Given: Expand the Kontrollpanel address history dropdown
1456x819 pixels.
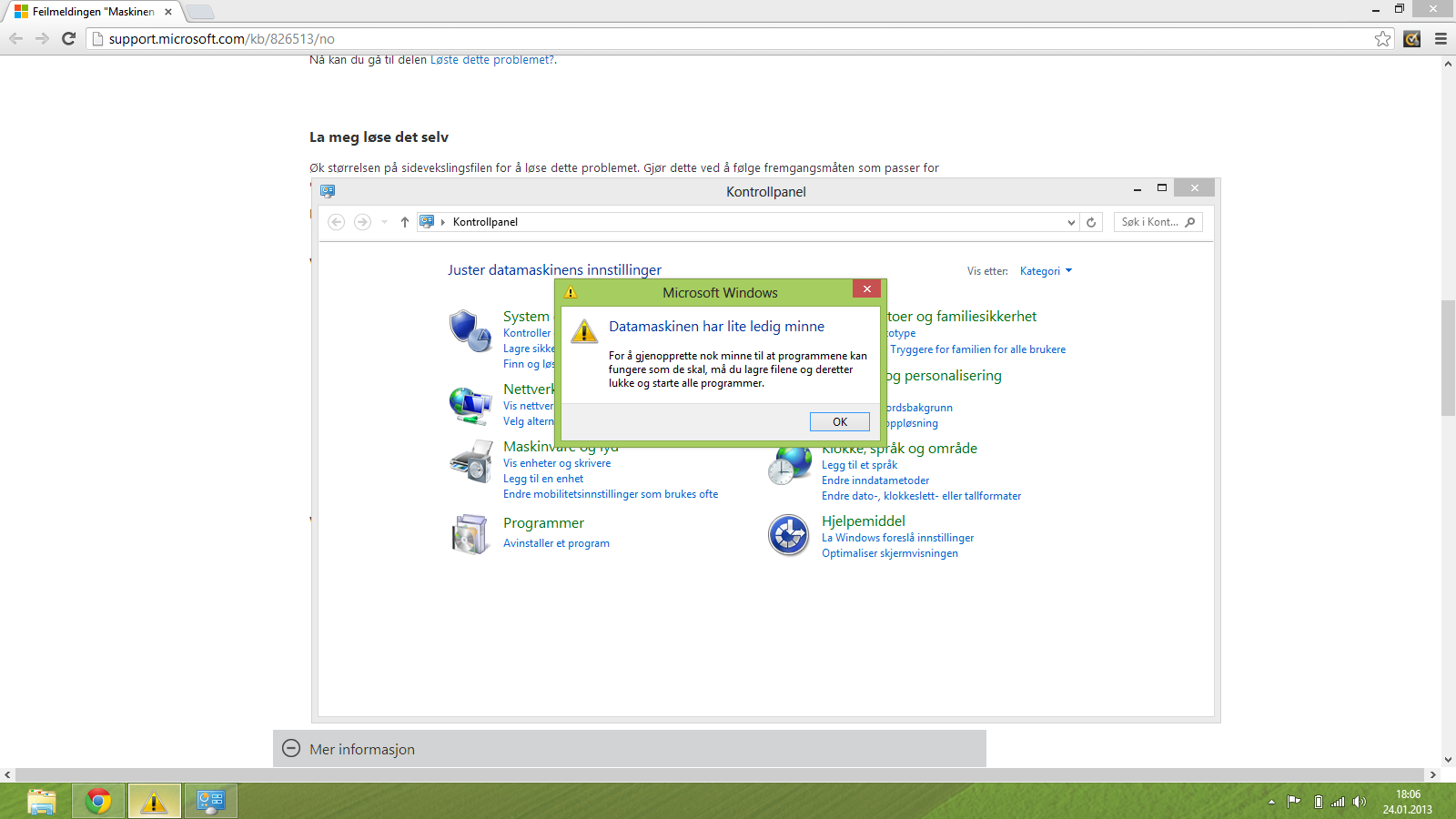Looking at the screenshot, I should [1071, 222].
